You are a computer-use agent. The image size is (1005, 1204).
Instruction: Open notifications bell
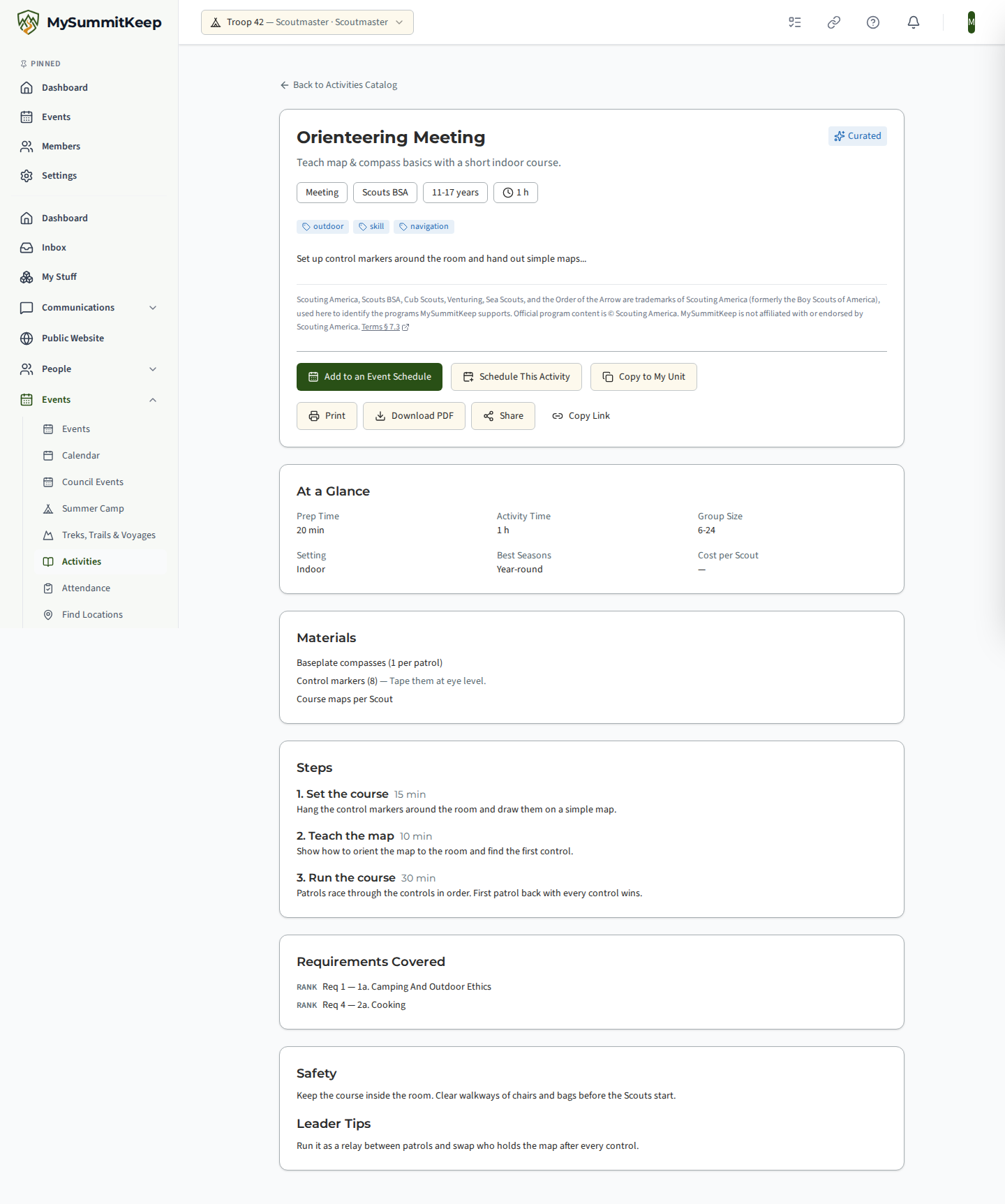coord(913,22)
